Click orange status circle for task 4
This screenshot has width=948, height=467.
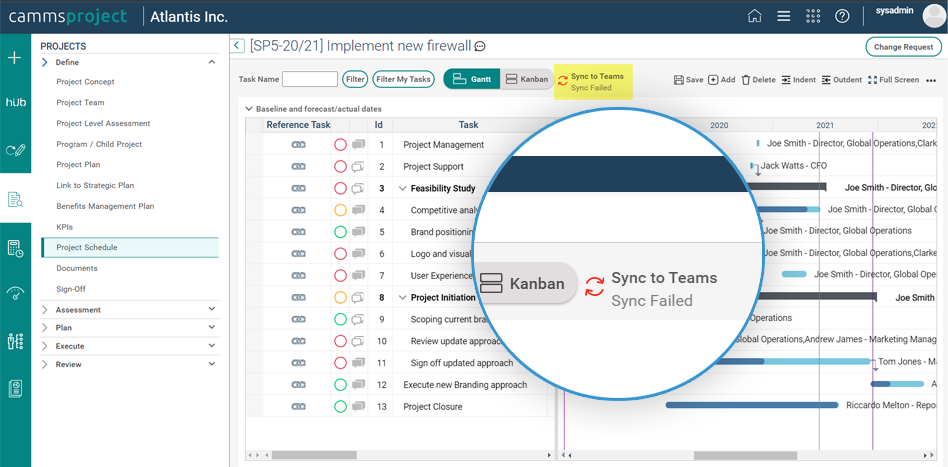[x=340, y=210]
